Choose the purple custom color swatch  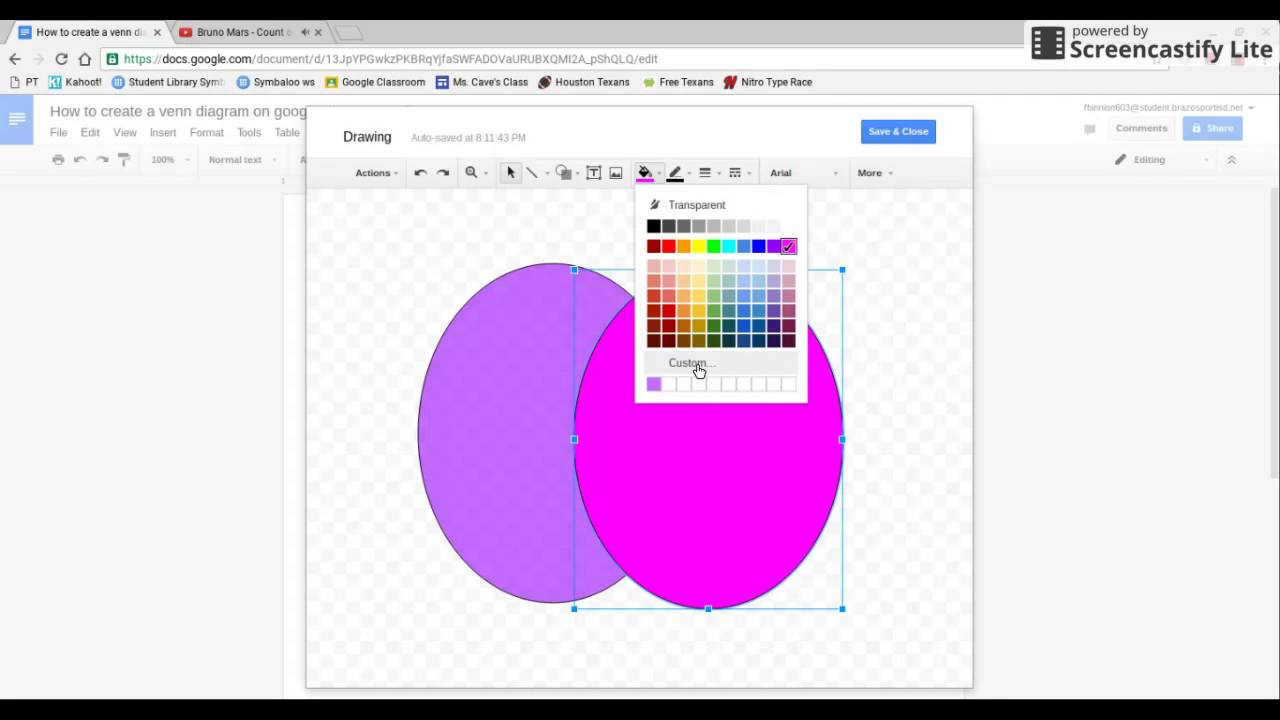(654, 384)
